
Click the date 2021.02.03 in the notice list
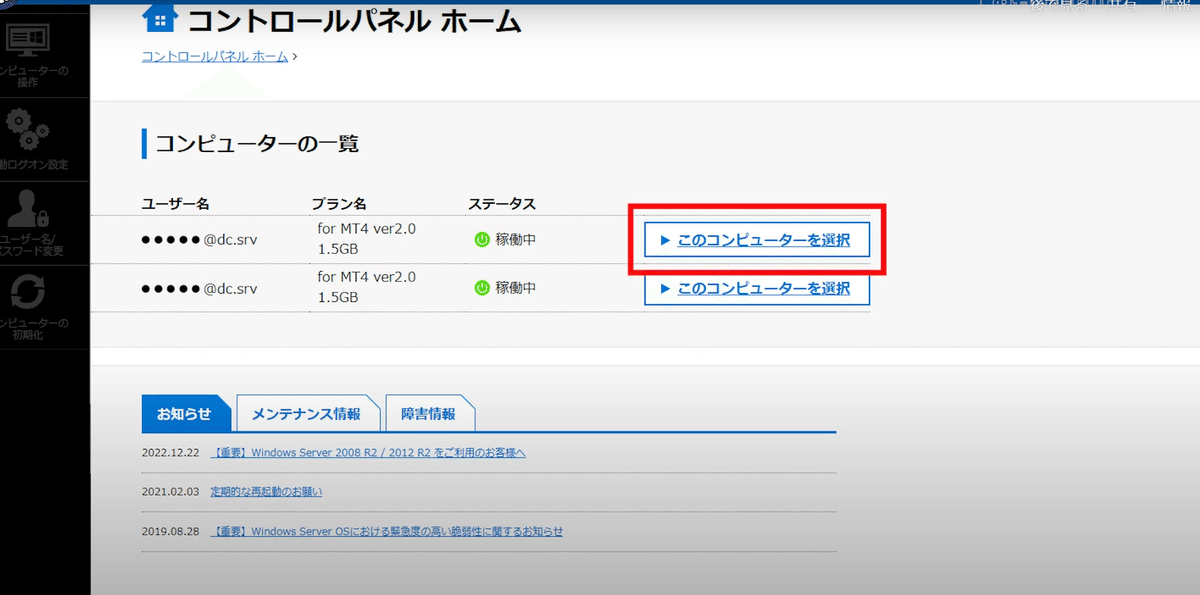coord(171,492)
